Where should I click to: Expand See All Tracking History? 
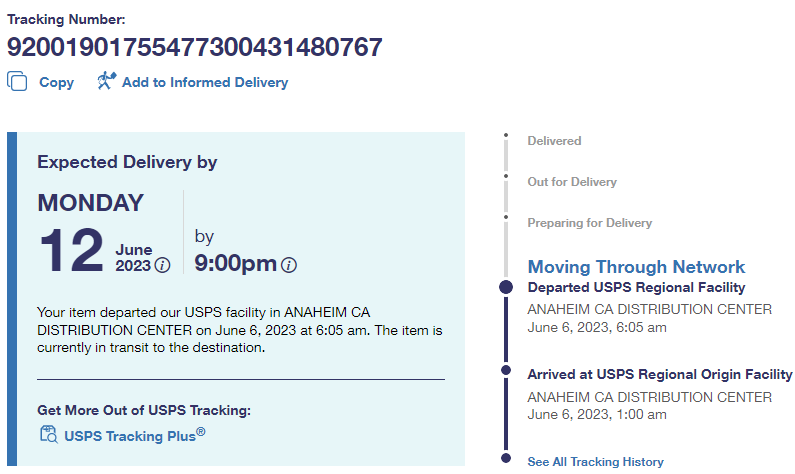595,461
